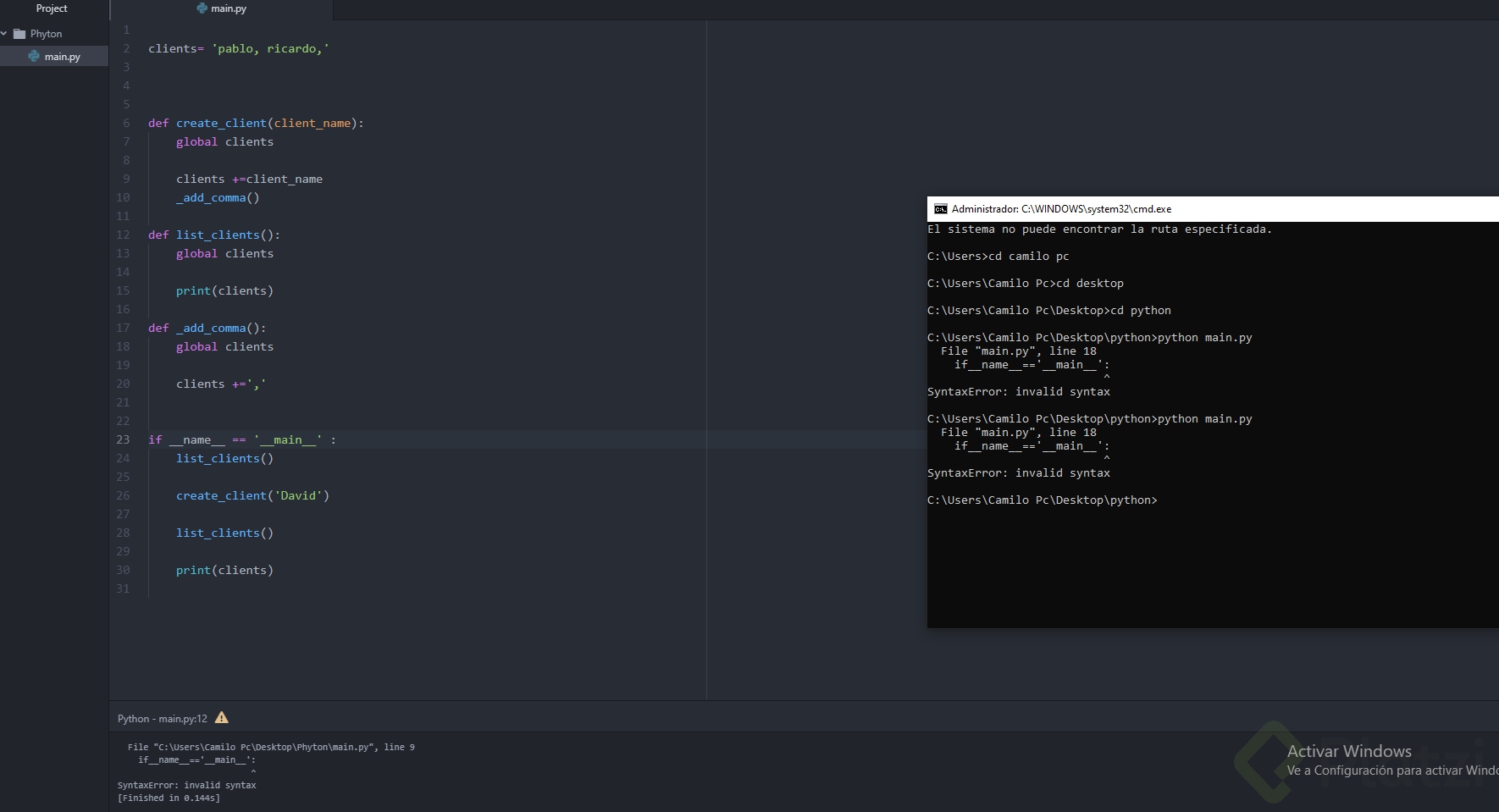The image size is (1499, 812).
Task: Select the Phyton folder name in tree
Action: pos(46,34)
